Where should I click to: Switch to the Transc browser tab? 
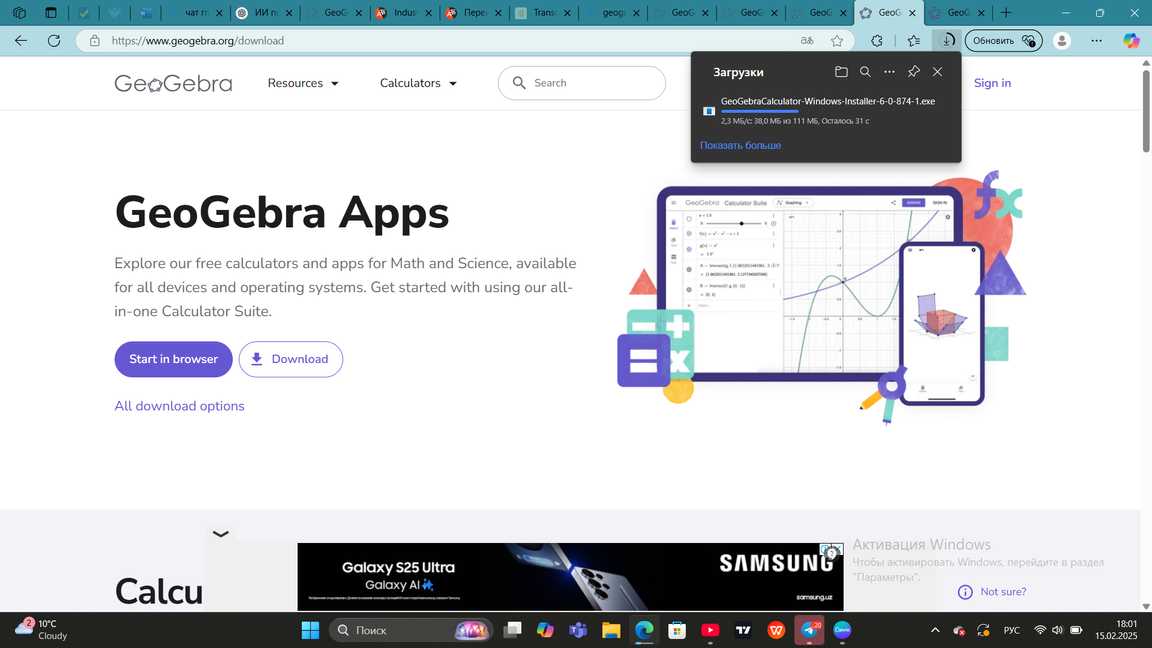point(538,13)
